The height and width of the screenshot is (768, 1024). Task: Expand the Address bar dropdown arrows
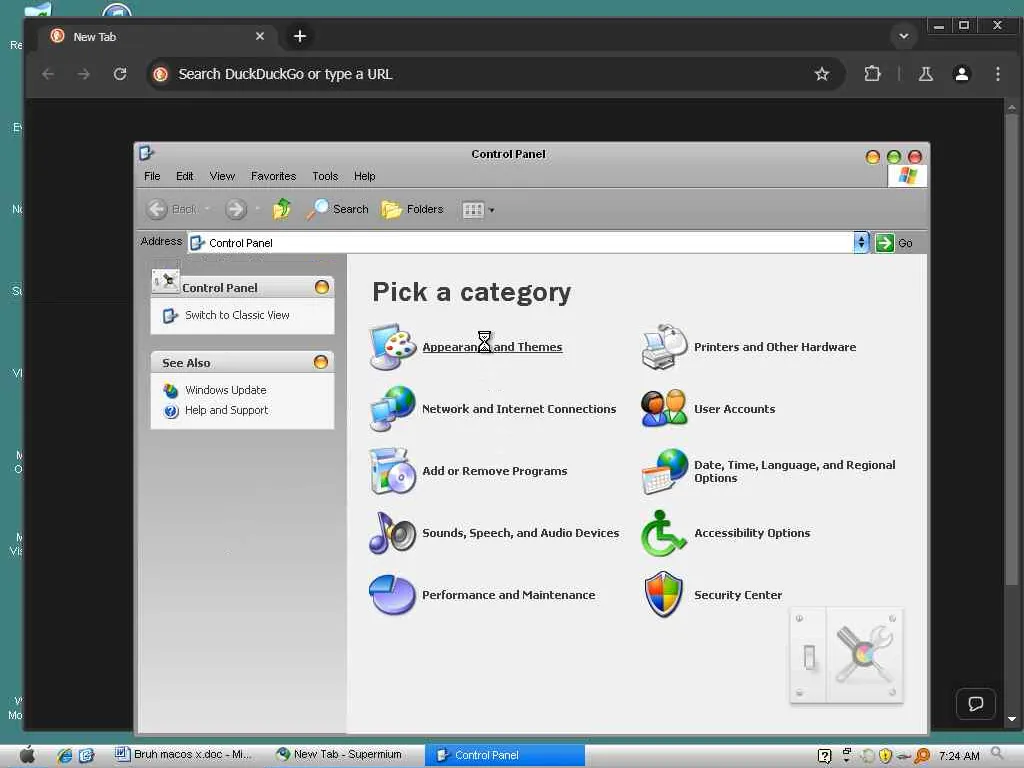[861, 242]
